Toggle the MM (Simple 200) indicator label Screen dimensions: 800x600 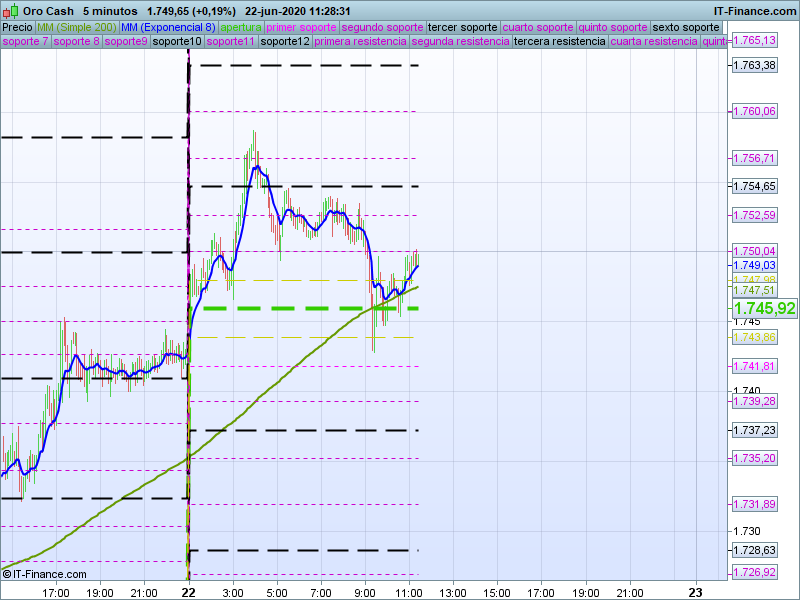76,27
